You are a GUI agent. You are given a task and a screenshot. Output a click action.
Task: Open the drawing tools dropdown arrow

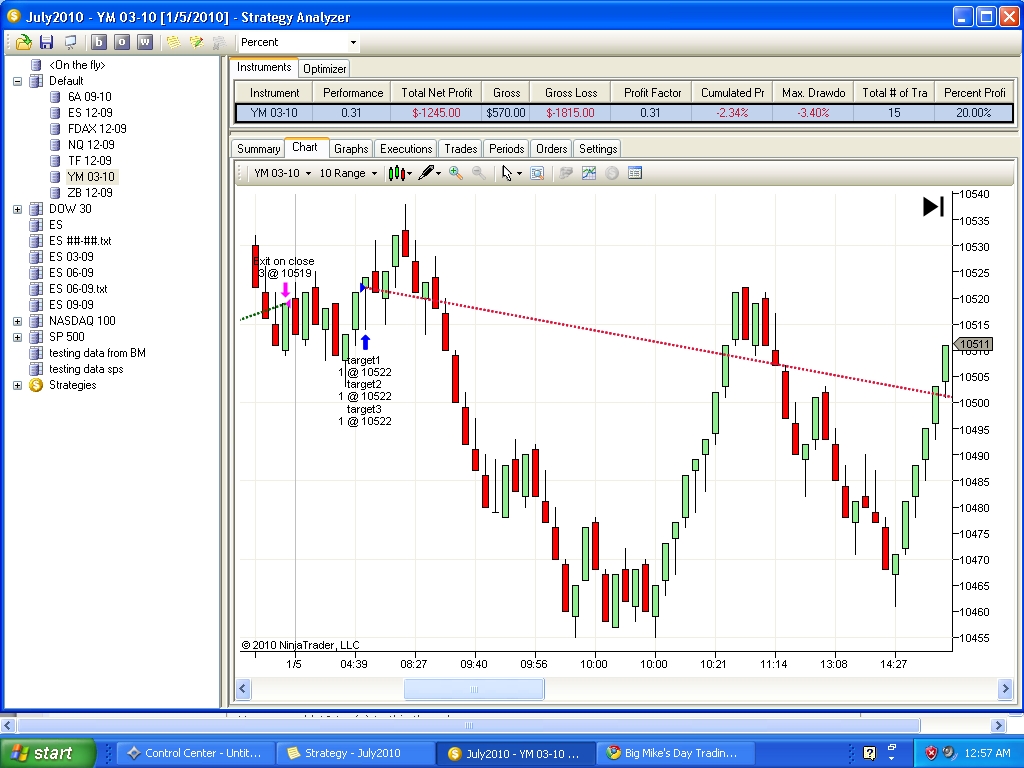coord(438,174)
